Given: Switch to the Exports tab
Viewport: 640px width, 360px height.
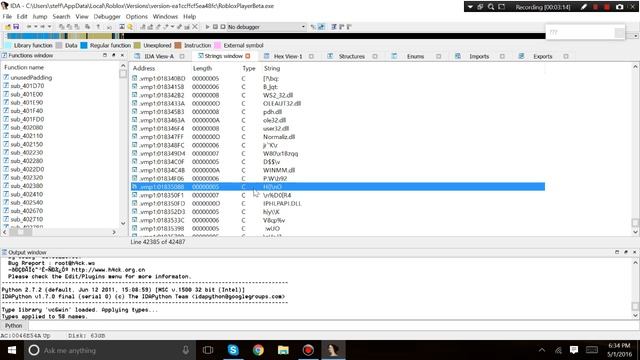Looking at the screenshot, I should tap(542, 56).
